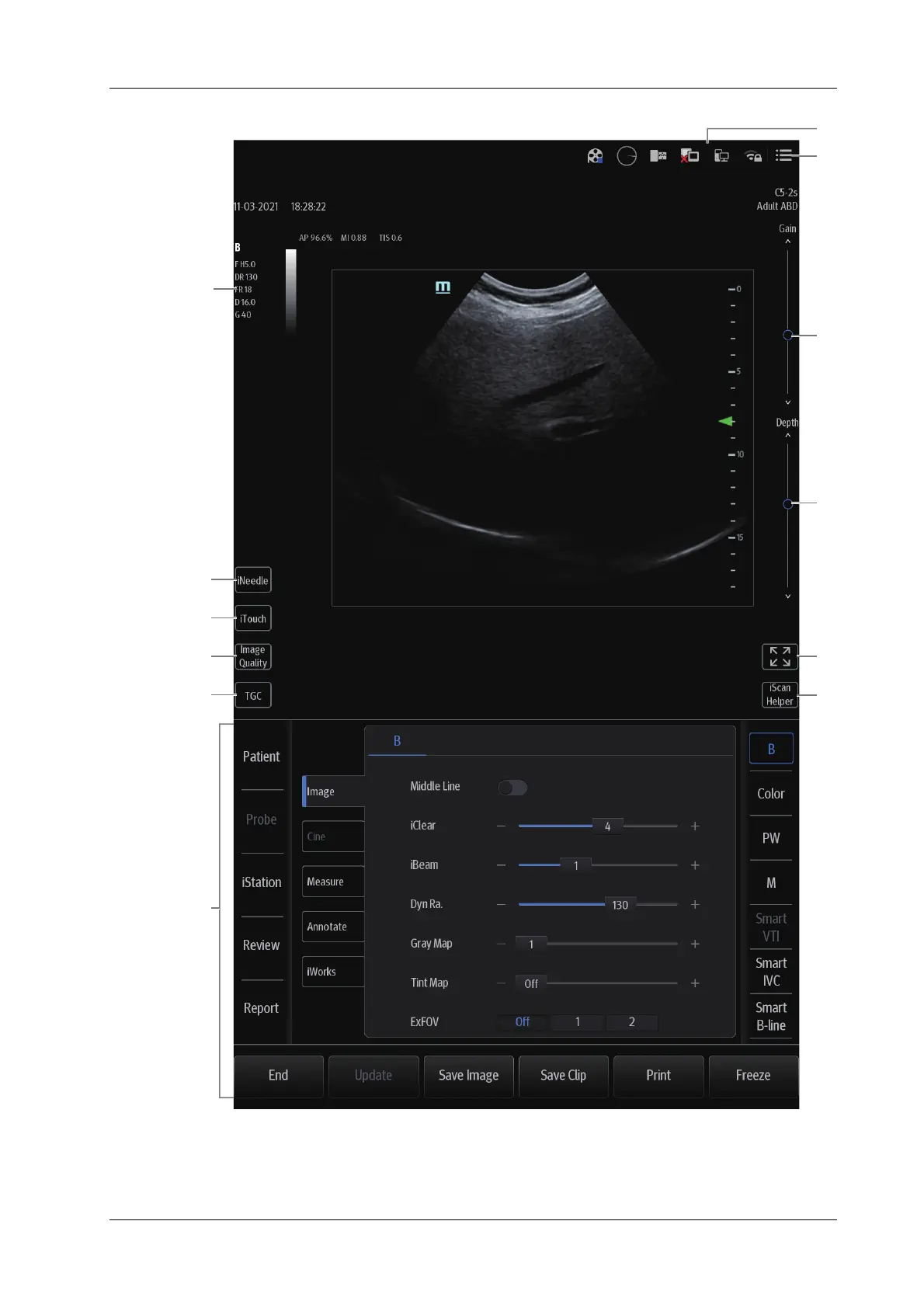Screen dimensions: 924x1308
Task: Open the Review screen
Action: pyautogui.click(x=262, y=945)
